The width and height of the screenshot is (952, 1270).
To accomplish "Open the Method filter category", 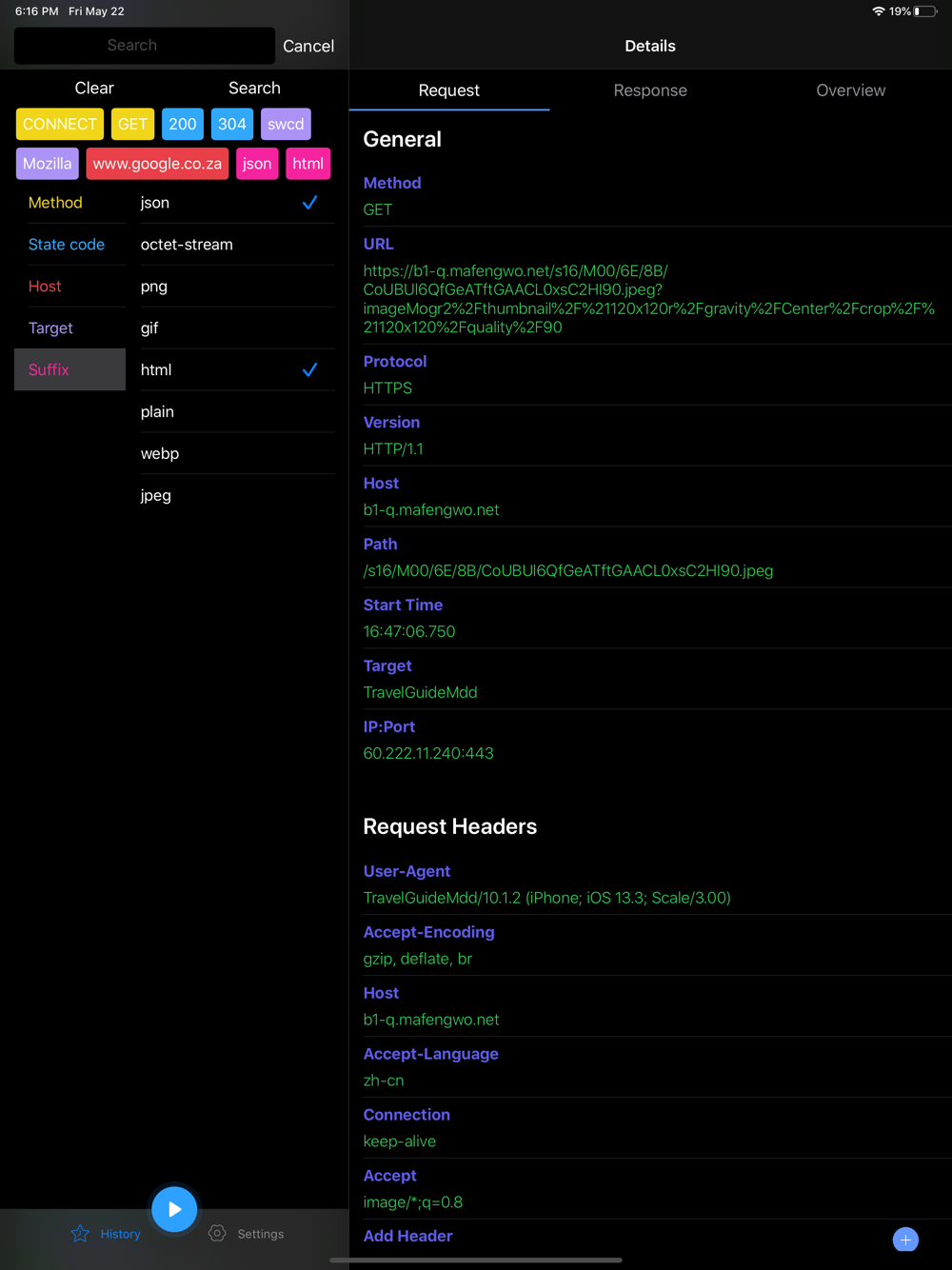I will coord(55,203).
